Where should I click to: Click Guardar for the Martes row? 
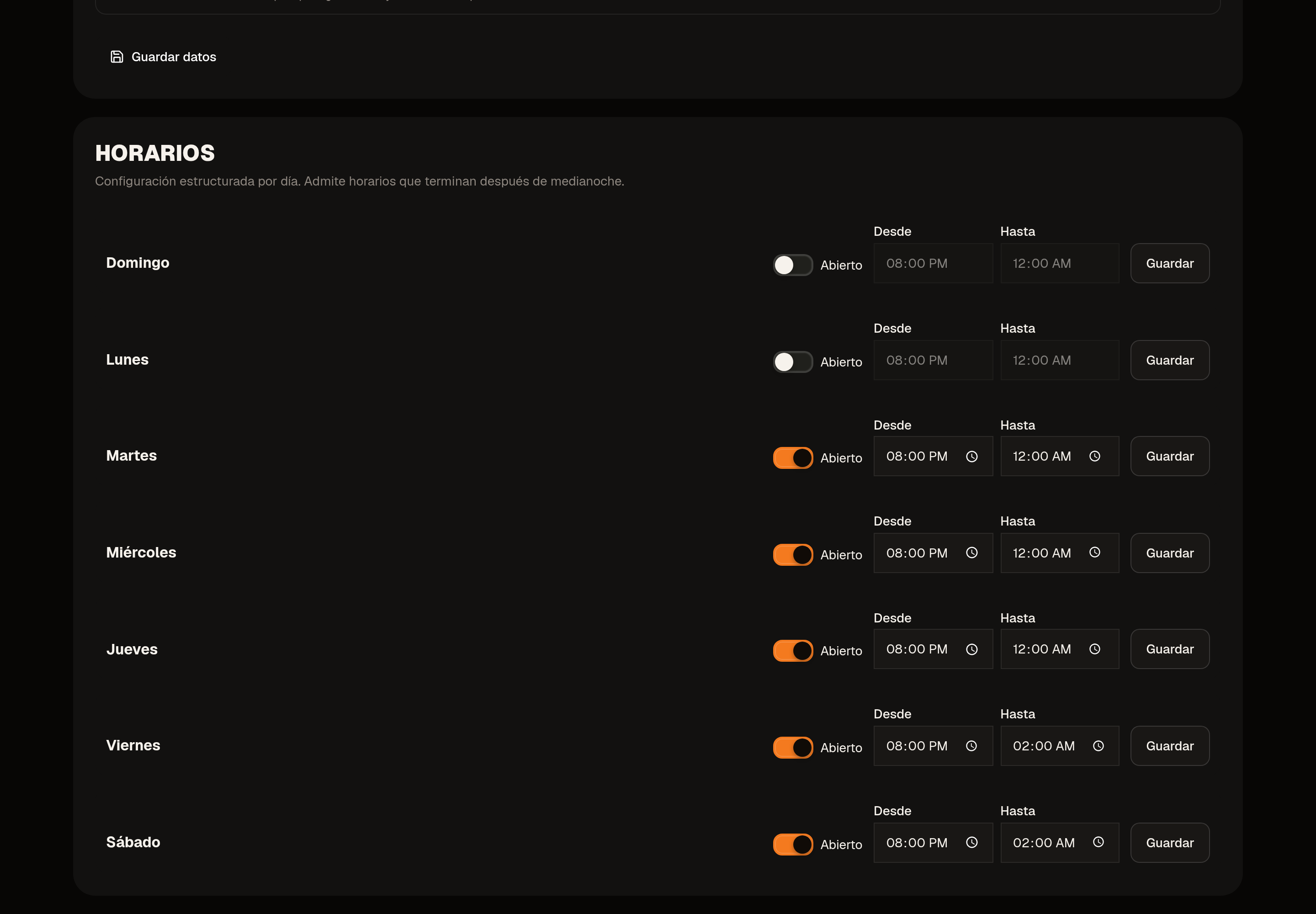[x=1170, y=457]
